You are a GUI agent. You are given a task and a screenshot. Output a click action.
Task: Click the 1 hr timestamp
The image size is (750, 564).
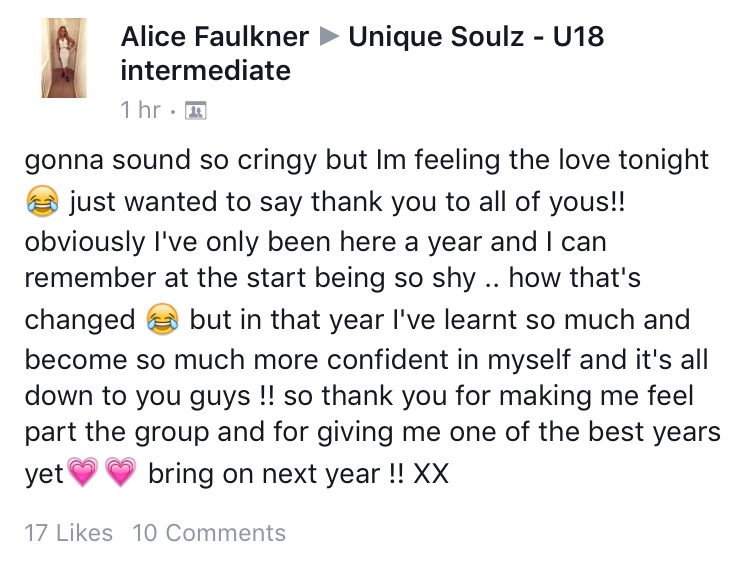(x=141, y=110)
